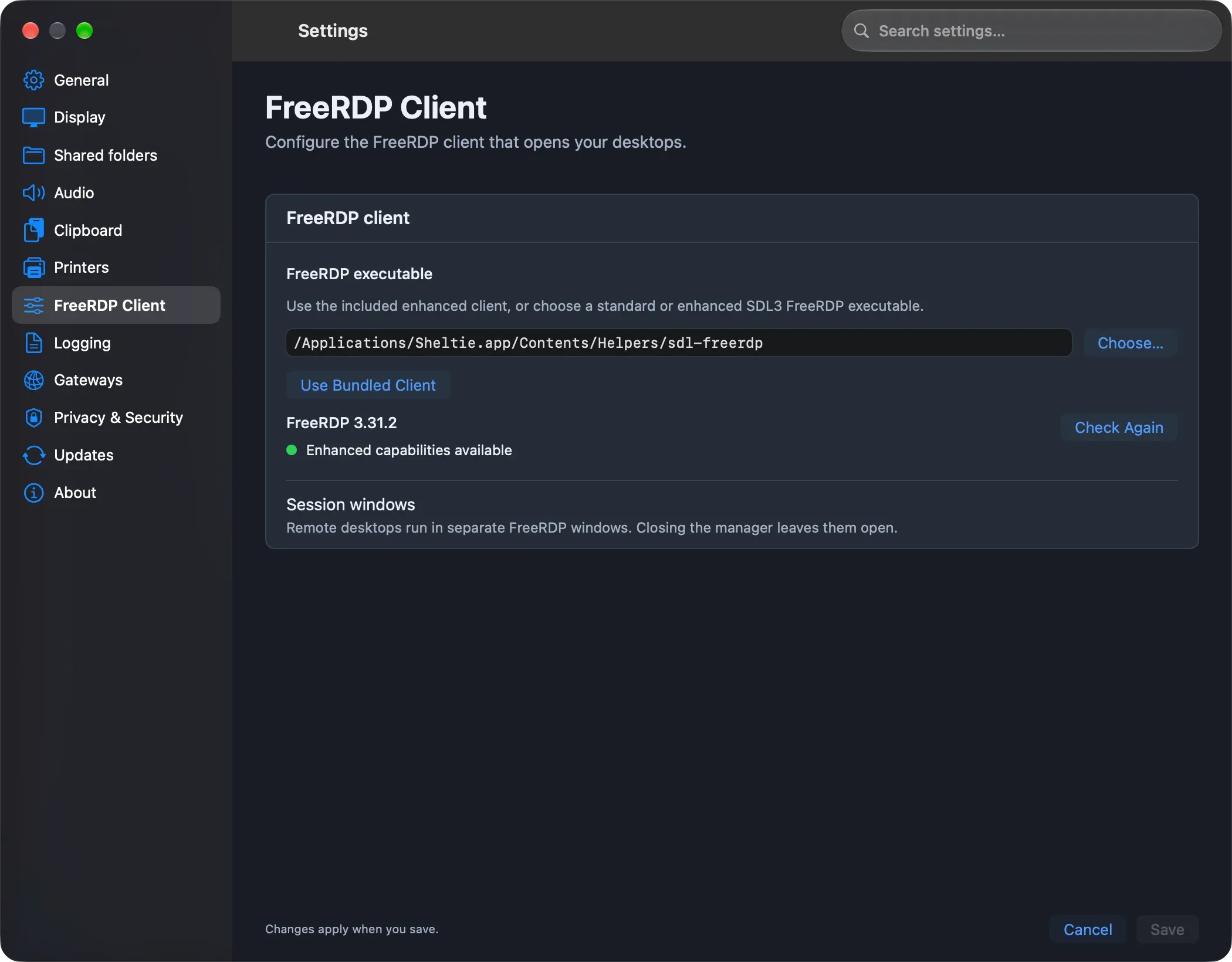Click the Updates refresh arrows icon

pyautogui.click(x=33, y=455)
